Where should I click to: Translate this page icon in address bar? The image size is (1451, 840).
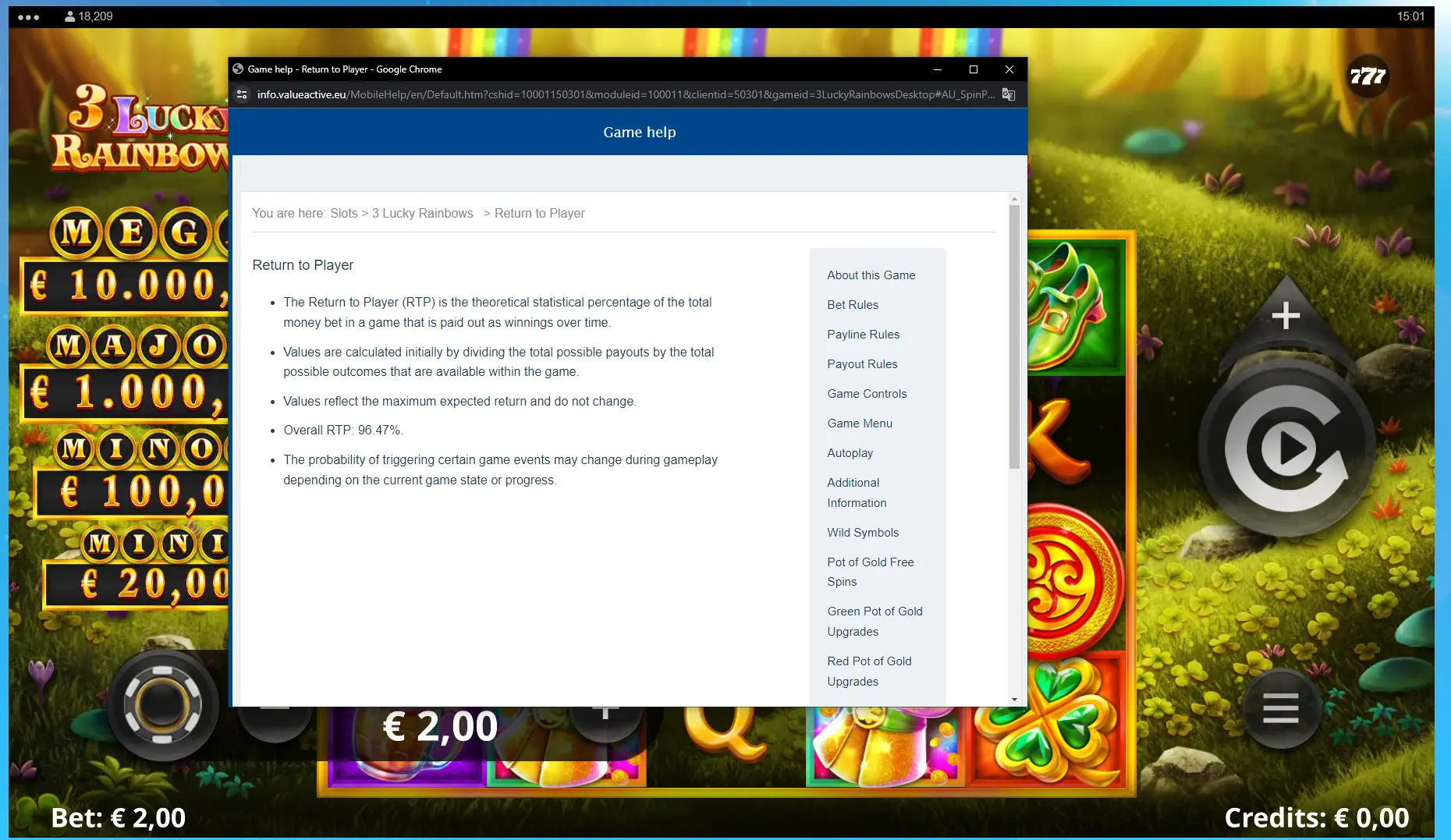(1009, 94)
